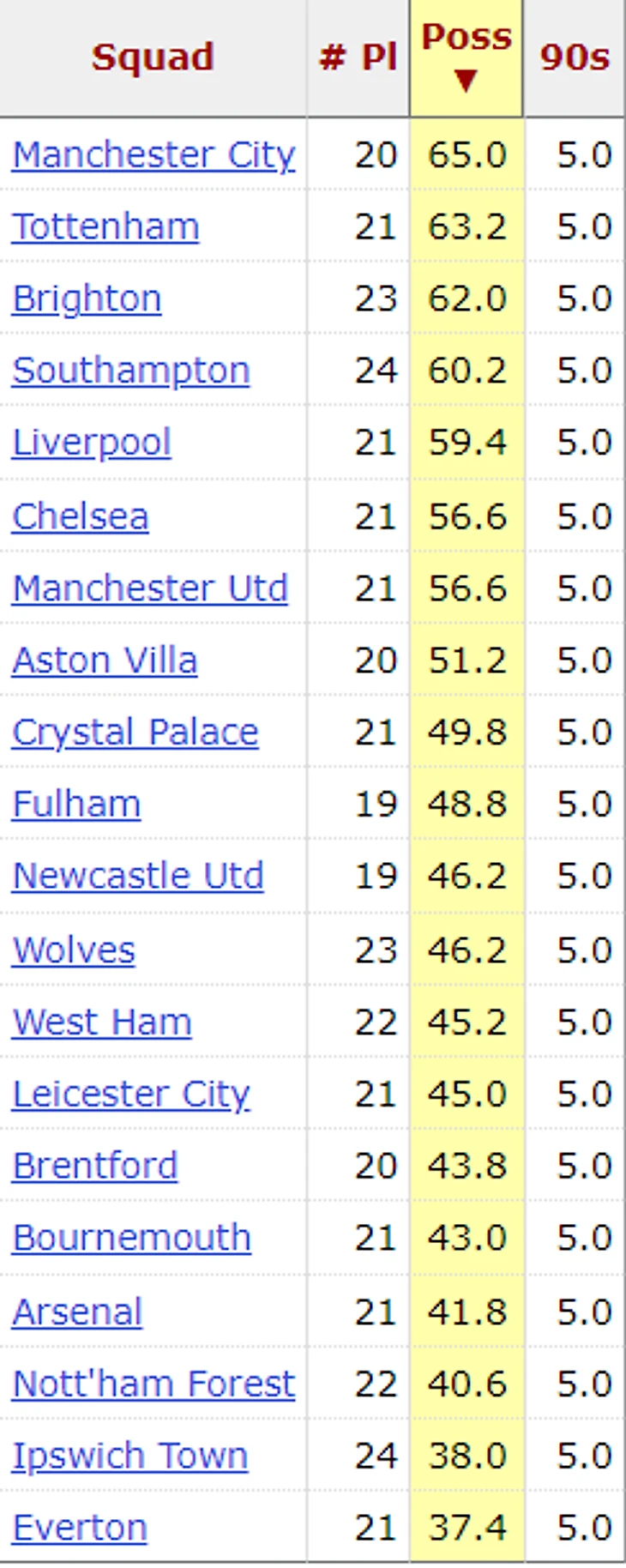Click the Manchester Utd link
This screenshot has height=1568, width=626.
150,588
